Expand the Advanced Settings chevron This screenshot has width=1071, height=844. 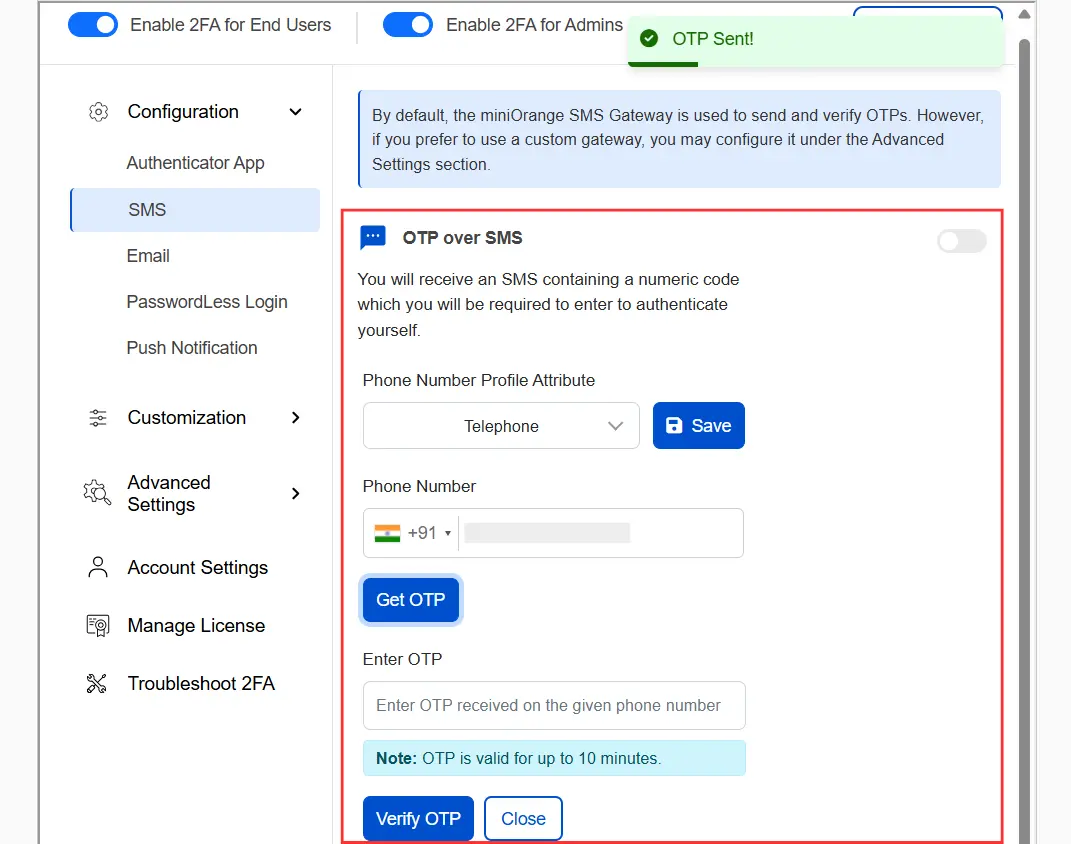295,494
